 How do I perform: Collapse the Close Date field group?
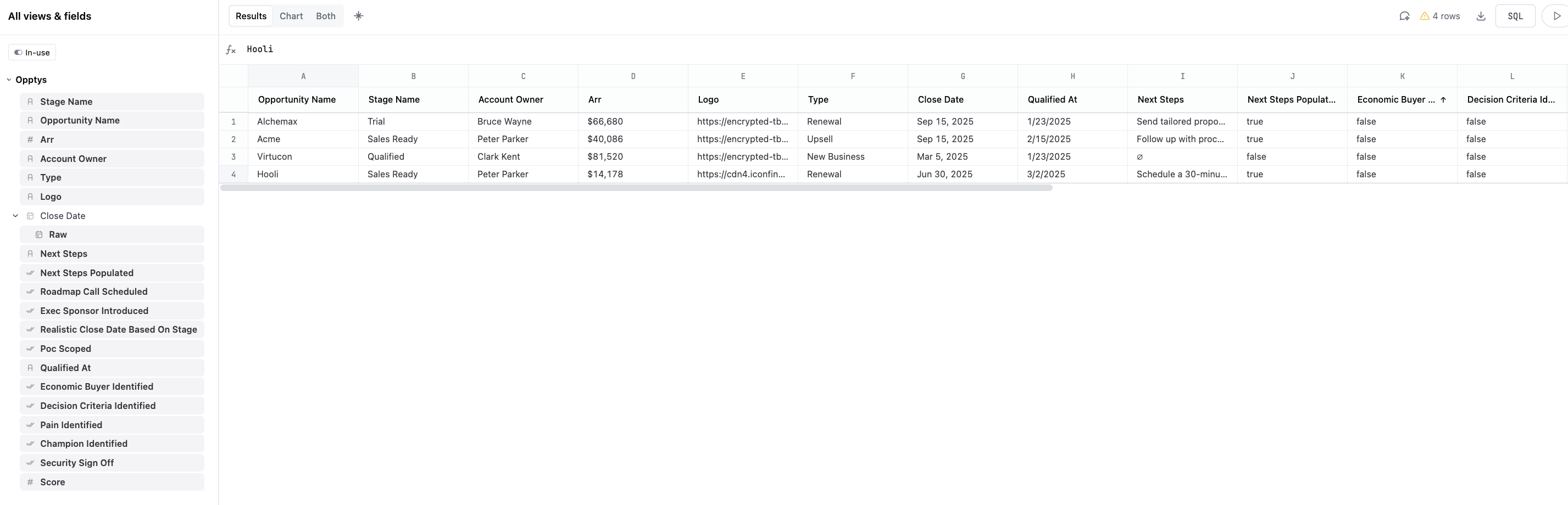pos(16,216)
